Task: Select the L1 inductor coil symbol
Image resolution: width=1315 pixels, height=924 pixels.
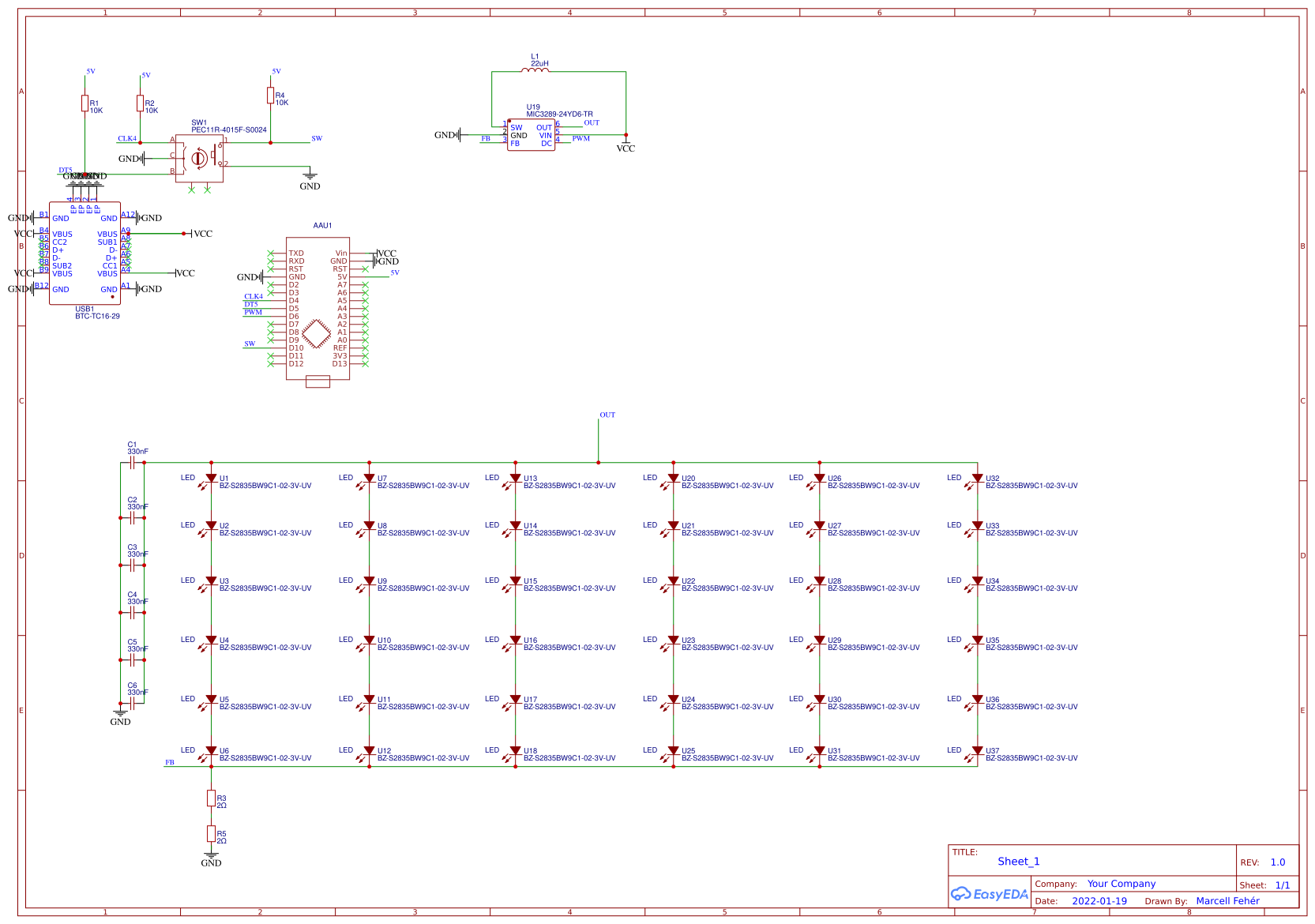Action: pos(535,70)
